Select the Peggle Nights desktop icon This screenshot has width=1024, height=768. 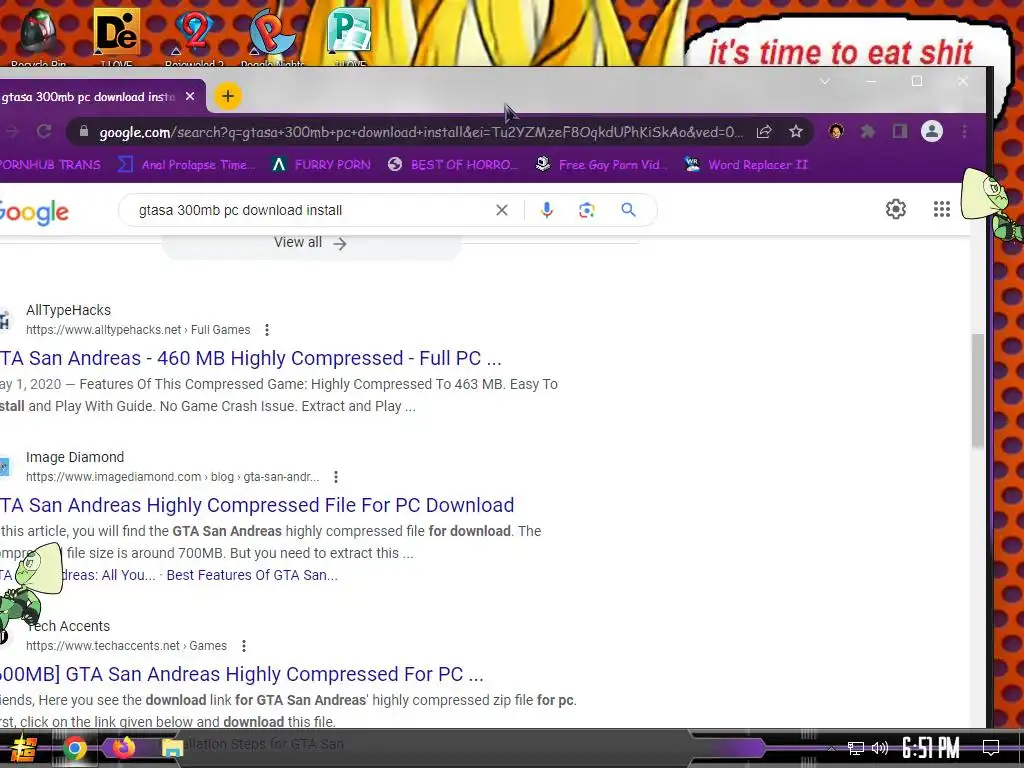[x=272, y=36]
